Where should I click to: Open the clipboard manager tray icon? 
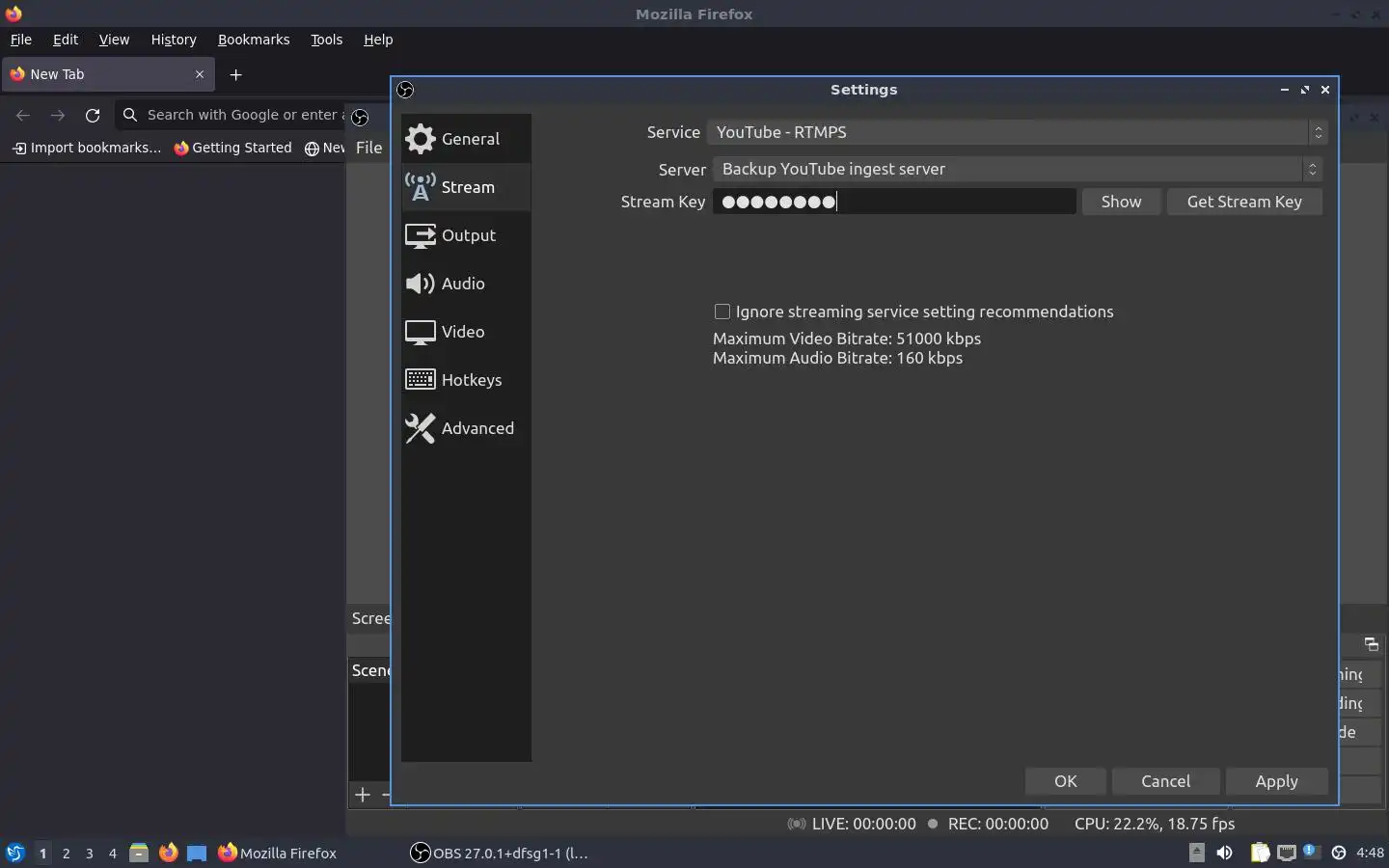1260,853
